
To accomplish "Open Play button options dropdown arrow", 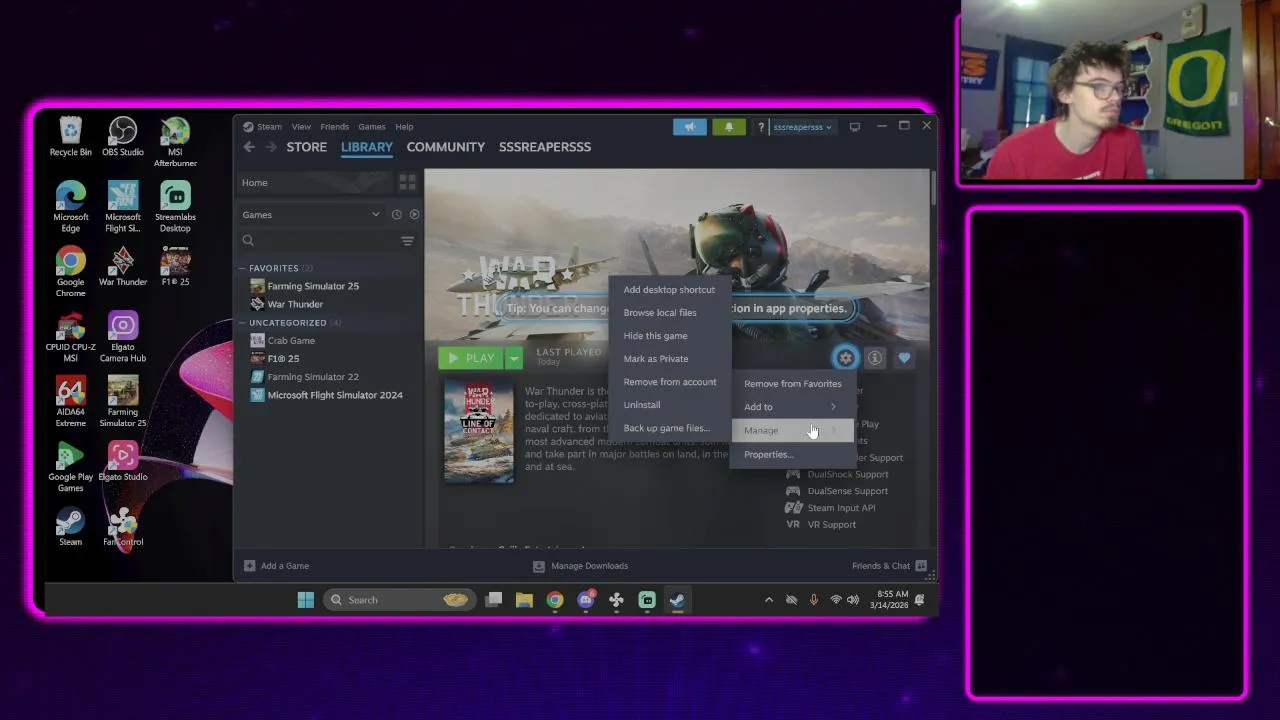I will click(513, 358).
